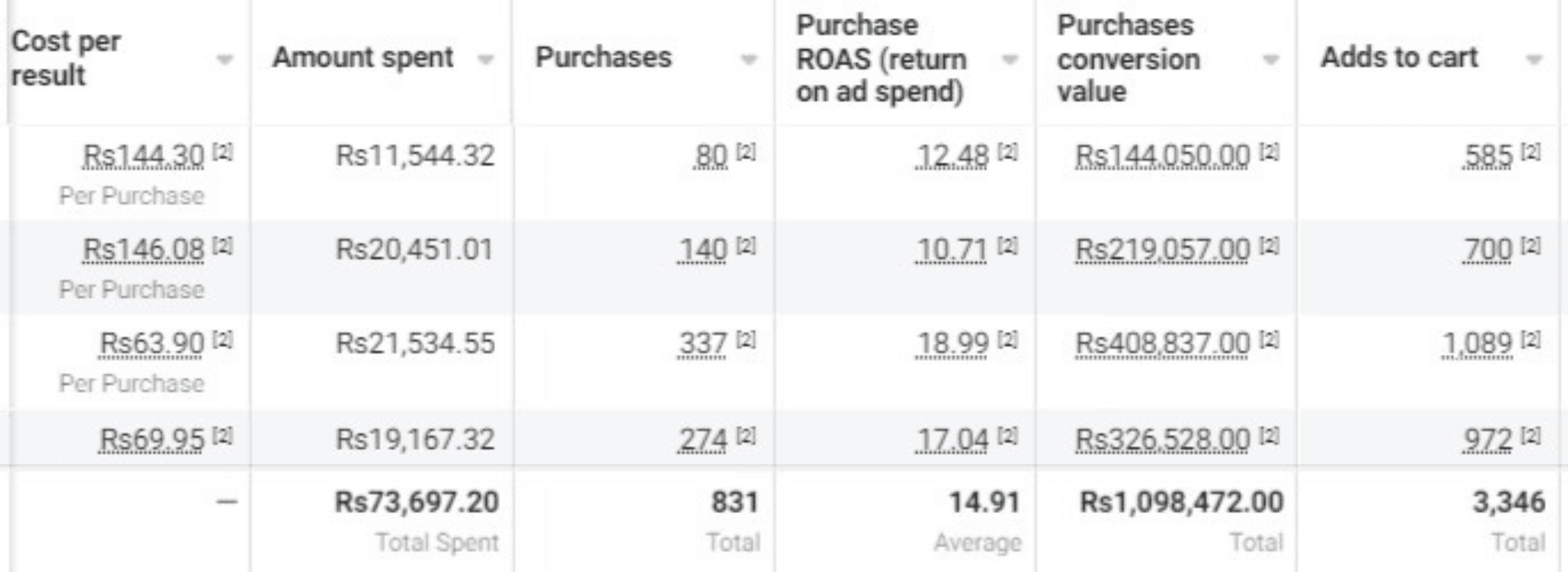
Task: Click the Rs144,050.00 conversion value link
Action: (1162, 155)
